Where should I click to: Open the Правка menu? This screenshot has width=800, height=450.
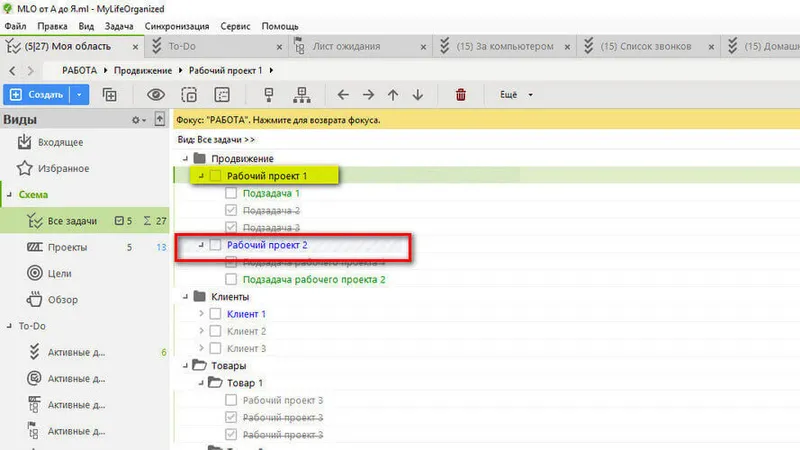click(52, 26)
